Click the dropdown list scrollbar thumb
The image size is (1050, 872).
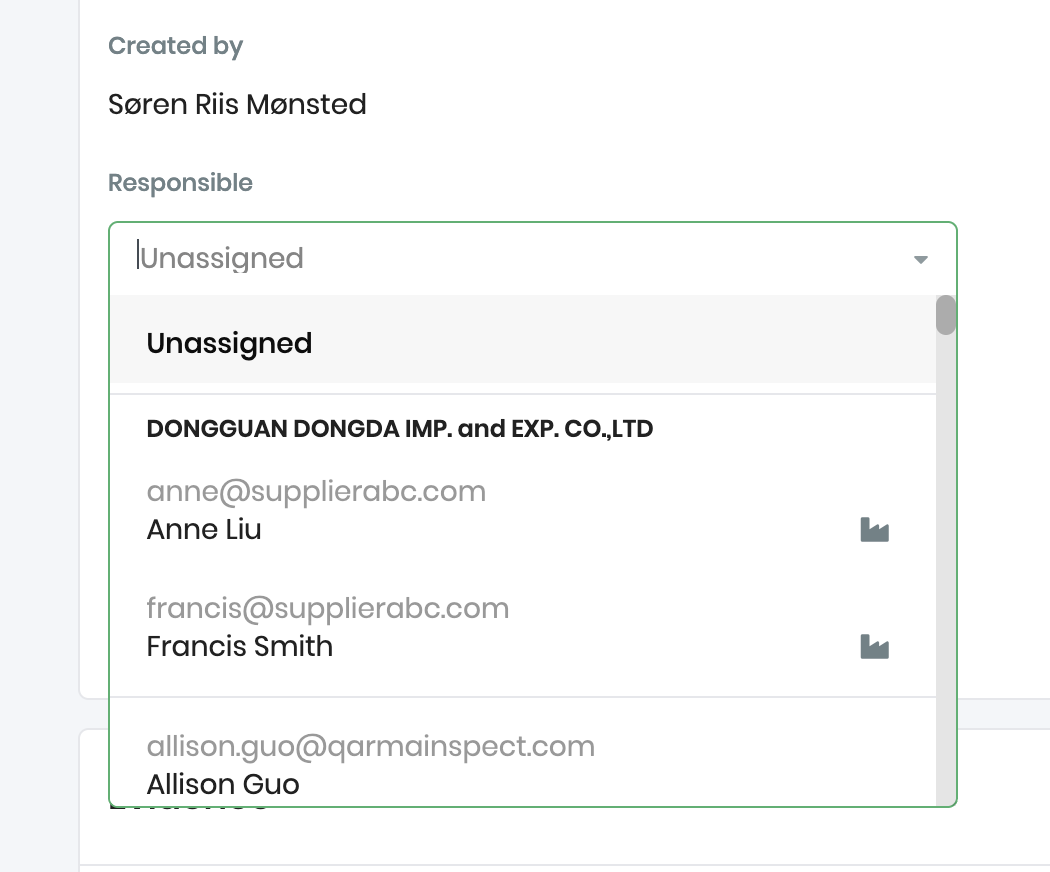946,315
